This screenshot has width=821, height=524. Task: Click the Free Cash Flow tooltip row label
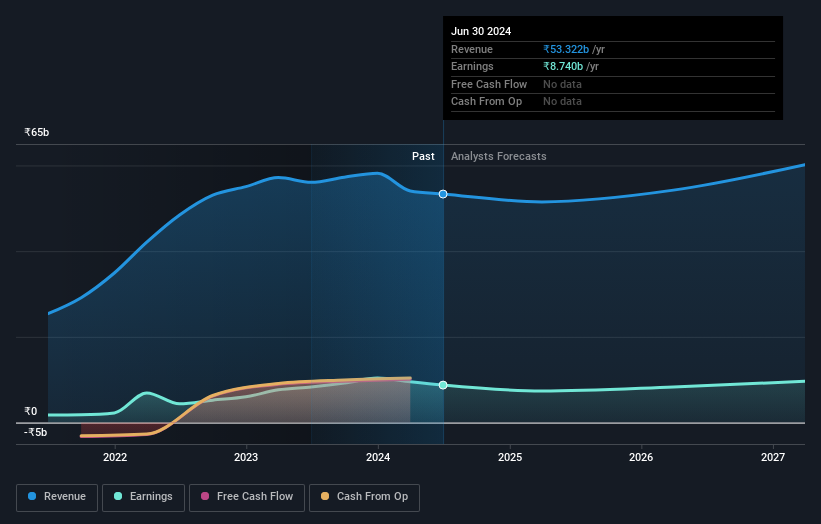489,84
